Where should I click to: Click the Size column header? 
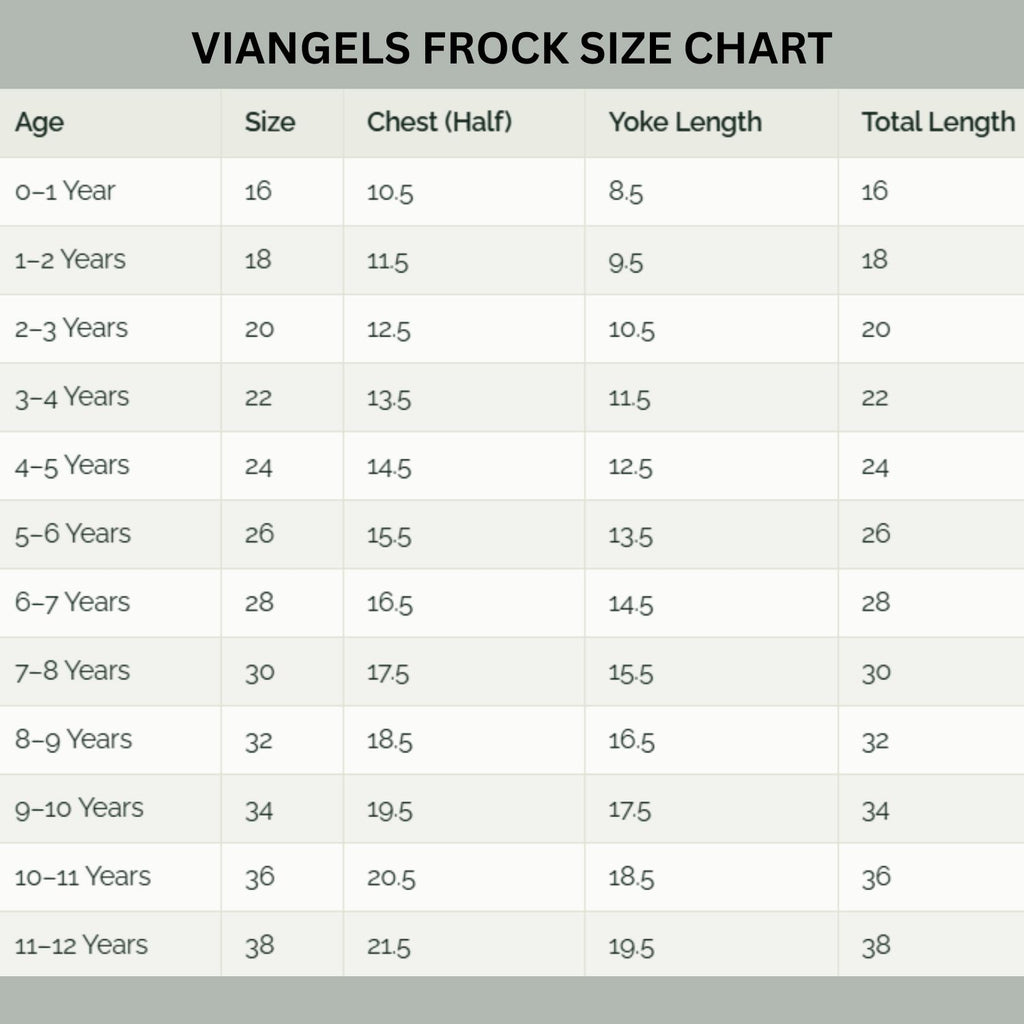click(270, 123)
